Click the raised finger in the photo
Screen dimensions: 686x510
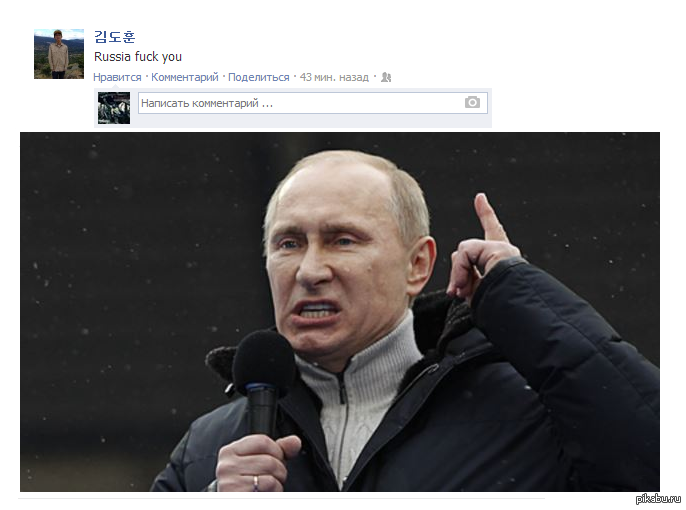[489, 217]
